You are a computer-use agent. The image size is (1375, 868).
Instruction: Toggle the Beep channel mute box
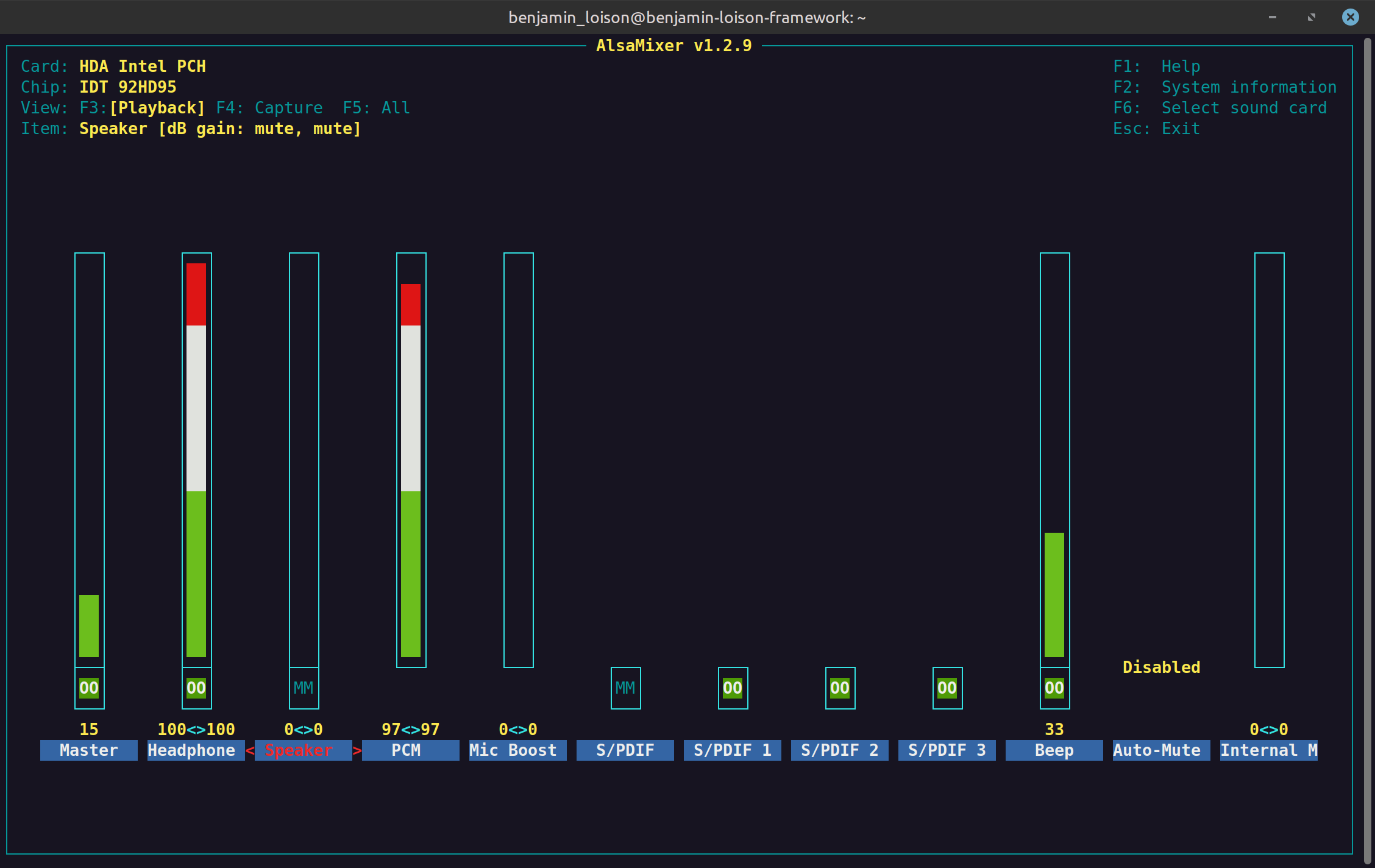point(1054,688)
